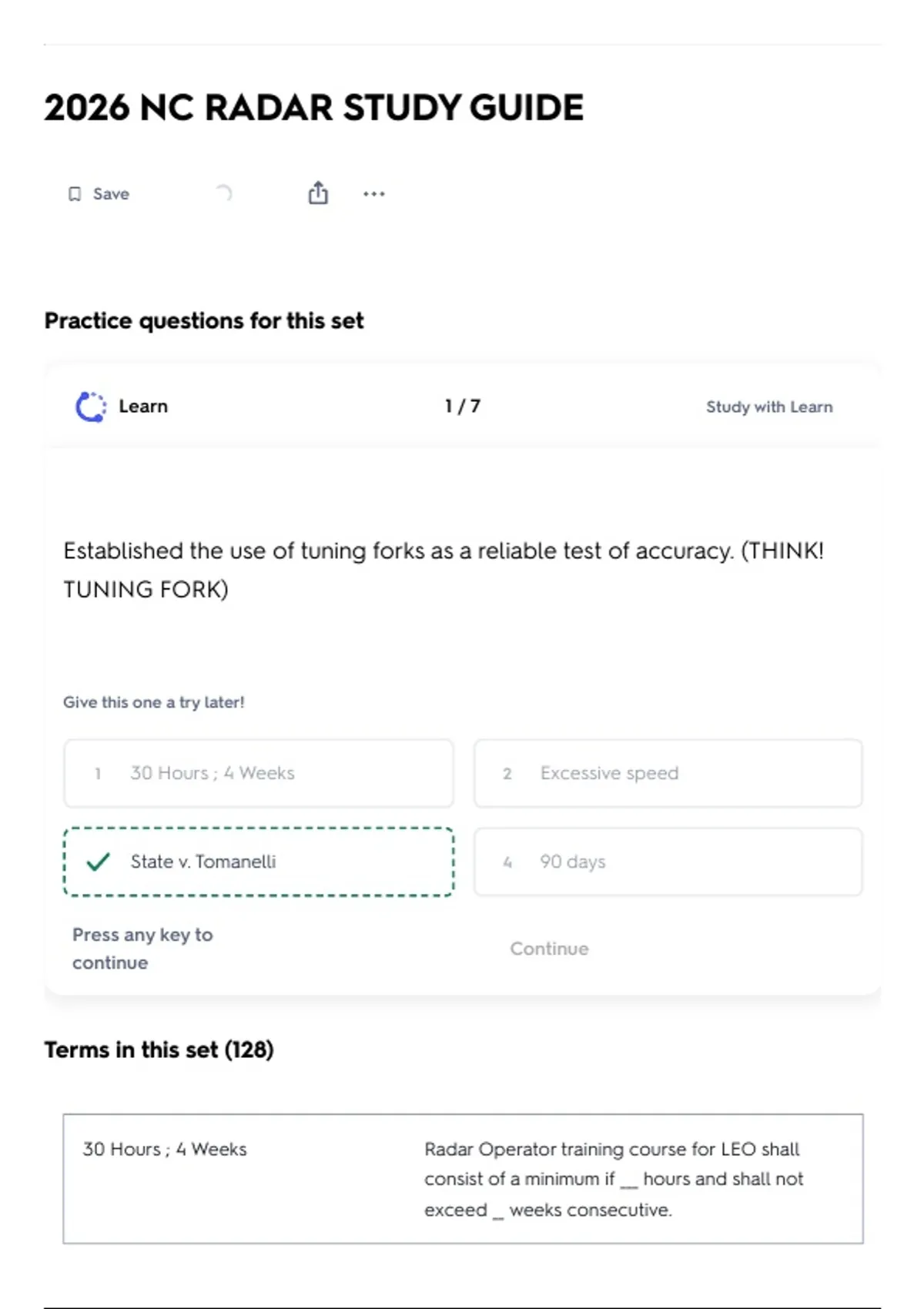Open the Study with Learn link

pyautogui.click(x=768, y=407)
